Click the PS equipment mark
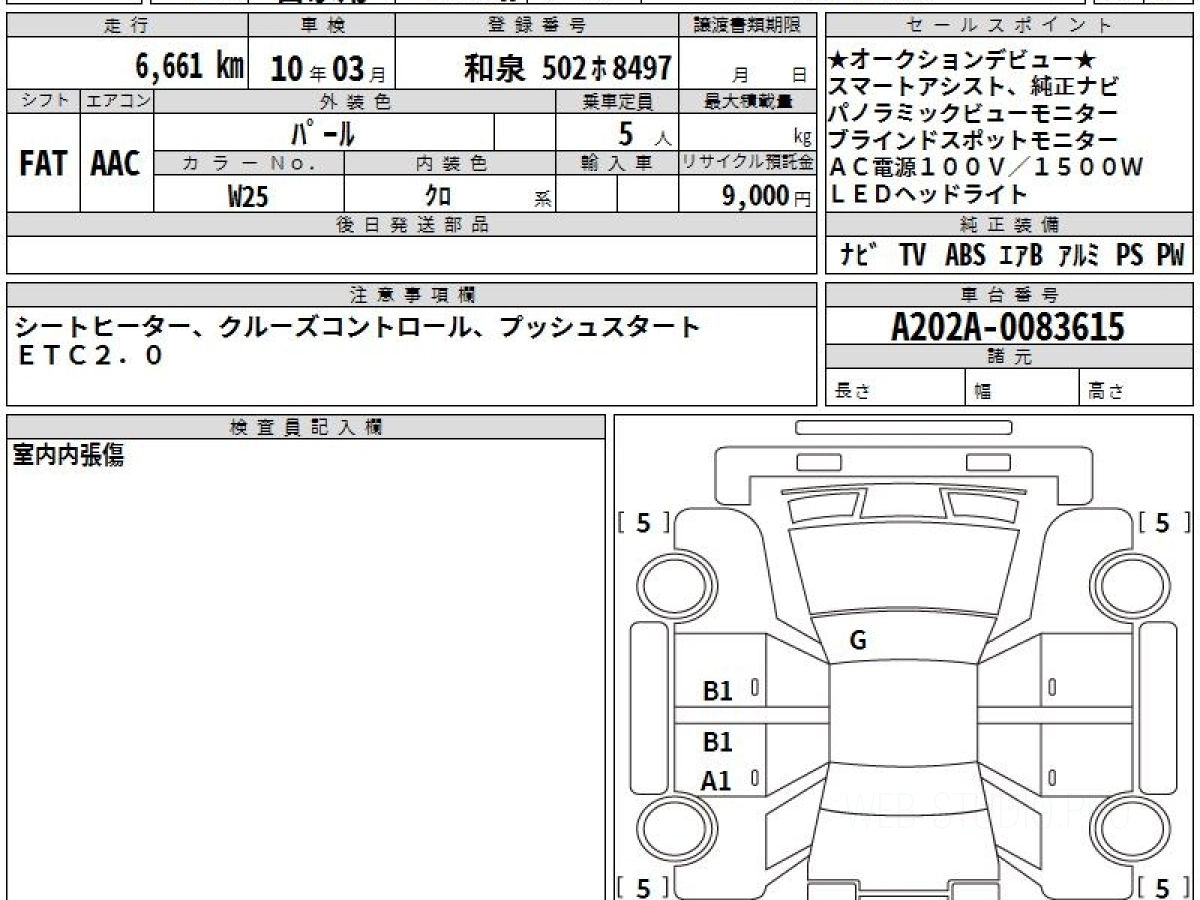Screen dimensions: 1200x900 [1130, 256]
